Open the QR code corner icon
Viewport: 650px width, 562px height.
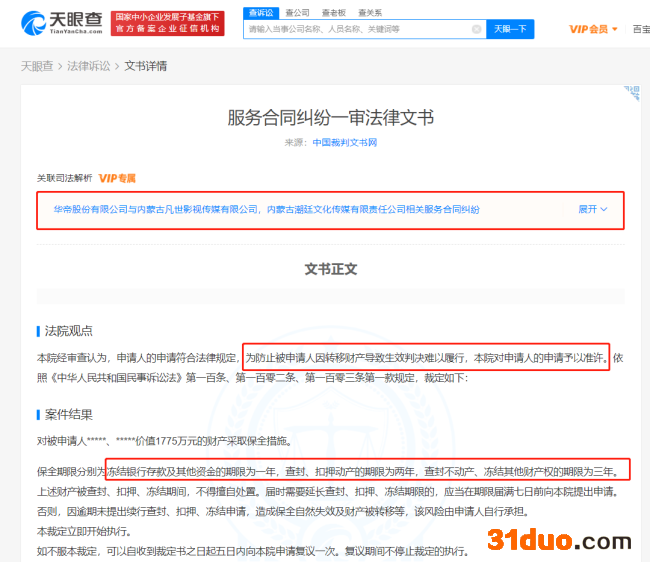pos(632,93)
